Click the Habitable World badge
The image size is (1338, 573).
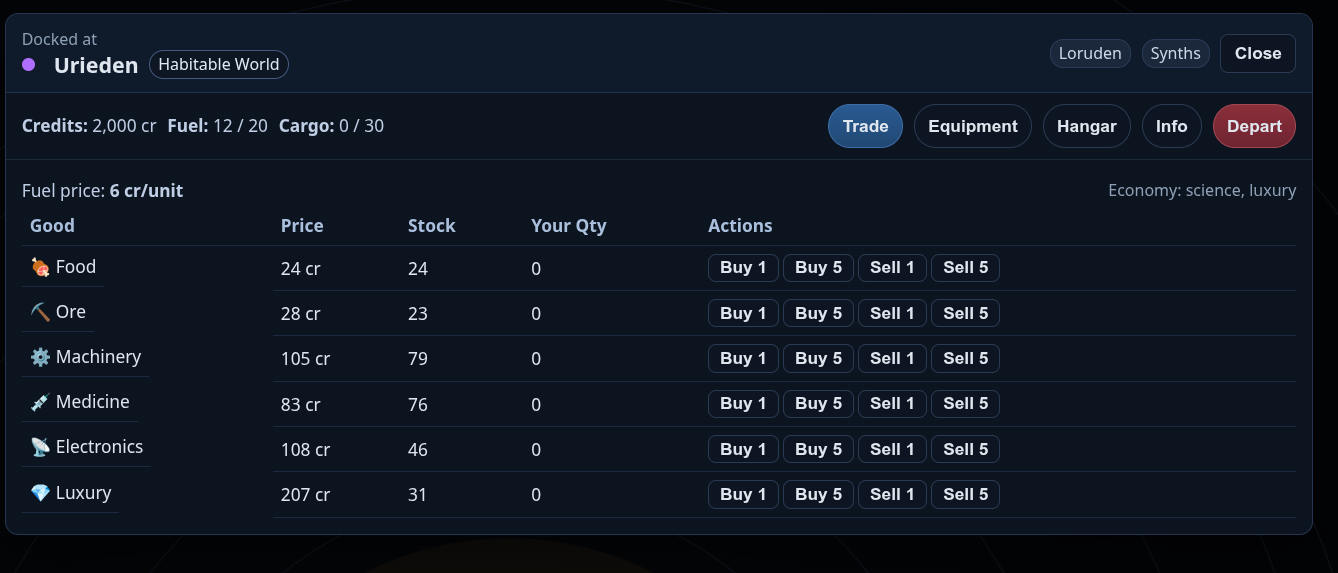[219, 65]
